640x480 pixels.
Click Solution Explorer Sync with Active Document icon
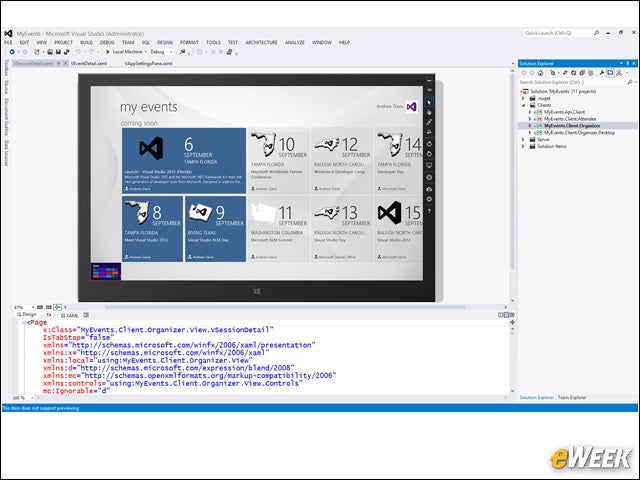click(x=565, y=73)
